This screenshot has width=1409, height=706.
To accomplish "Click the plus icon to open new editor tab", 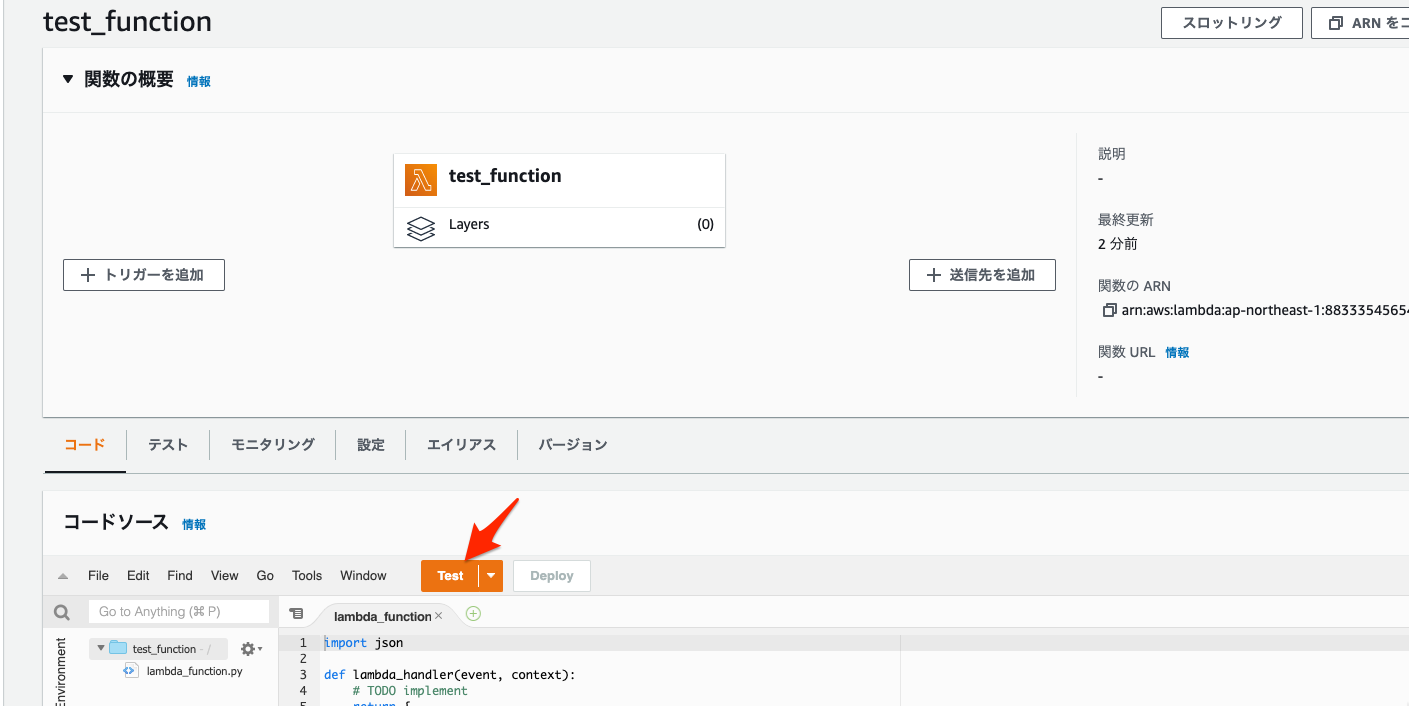I will (472, 613).
